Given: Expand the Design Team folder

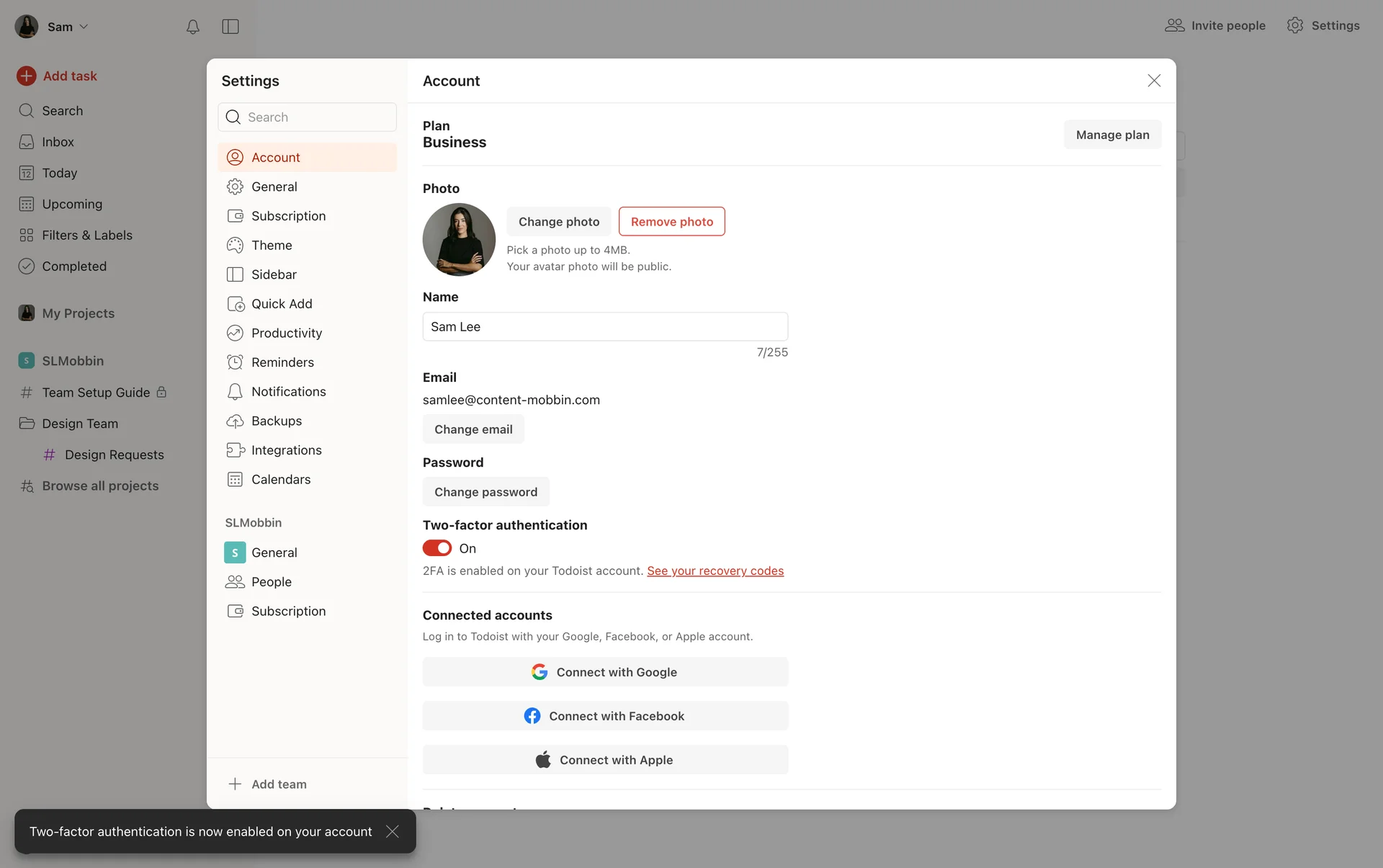Looking at the screenshot, I should (x=79, y=424).
